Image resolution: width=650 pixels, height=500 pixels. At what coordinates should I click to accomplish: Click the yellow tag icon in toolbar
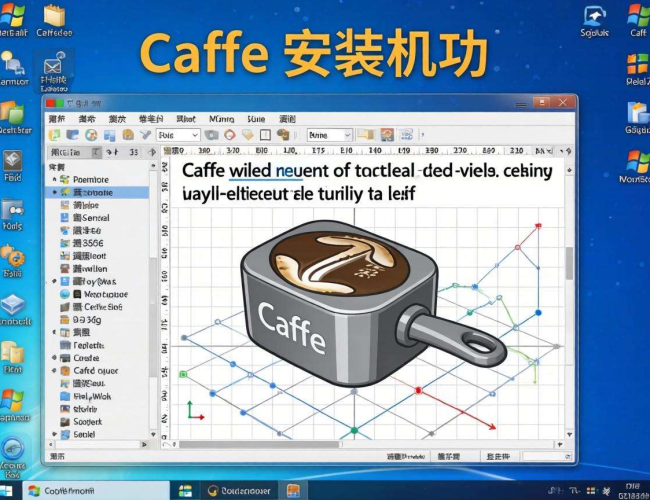tap(247, 135)
